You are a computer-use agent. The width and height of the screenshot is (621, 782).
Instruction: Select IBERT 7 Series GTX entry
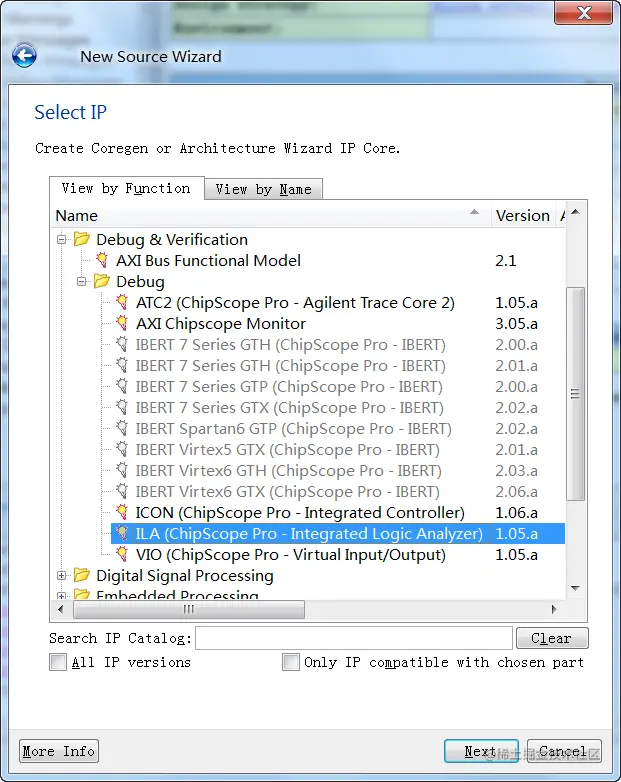289,407
